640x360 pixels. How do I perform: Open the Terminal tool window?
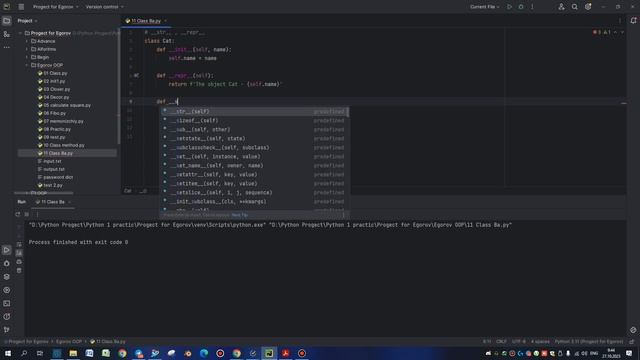[7, 303]
